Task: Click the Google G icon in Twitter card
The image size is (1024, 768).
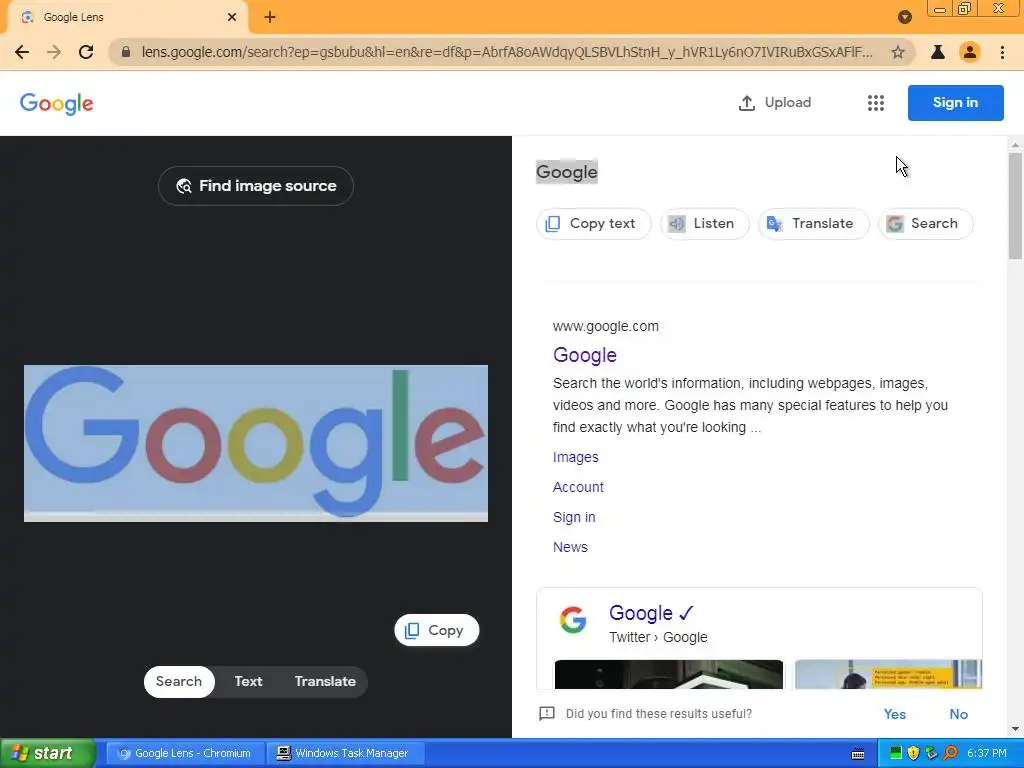Action: point(573,620)
